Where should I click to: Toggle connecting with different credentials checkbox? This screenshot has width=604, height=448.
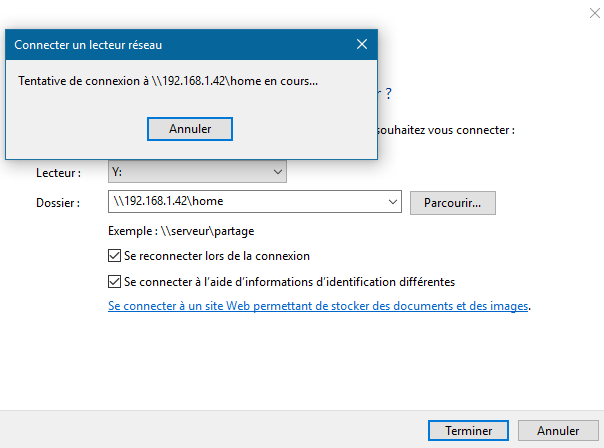(114, 282)
